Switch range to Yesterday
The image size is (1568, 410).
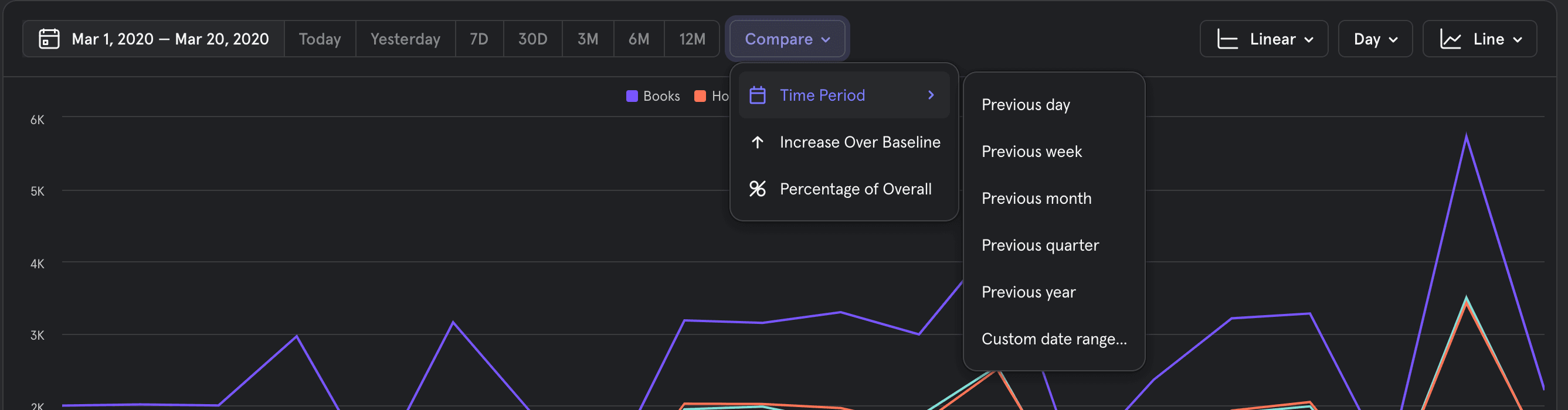coord(405,39)
